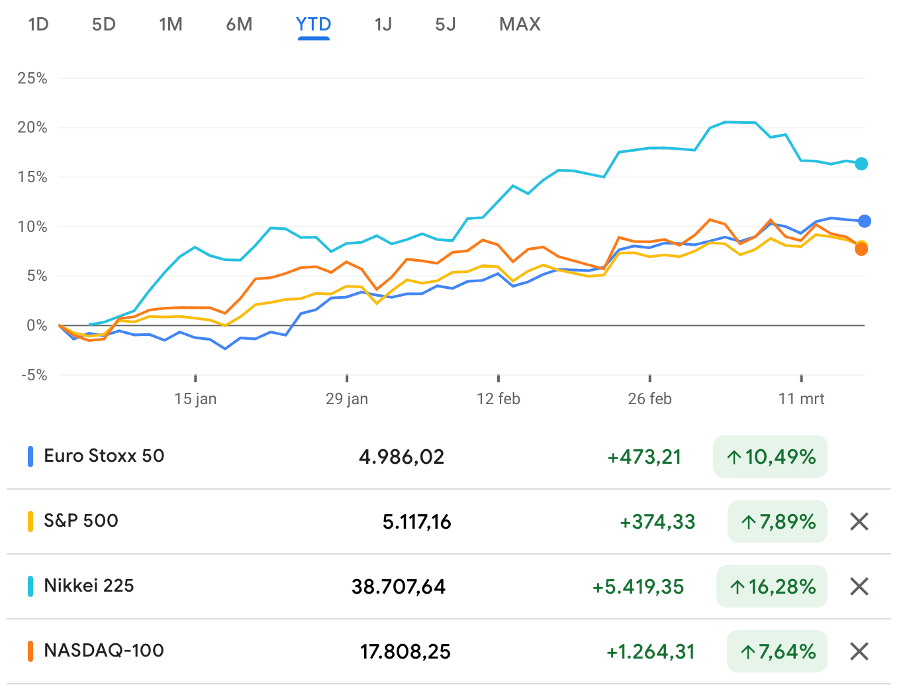
Task: Click the 15 jan axis label
Action: point(196,399)
